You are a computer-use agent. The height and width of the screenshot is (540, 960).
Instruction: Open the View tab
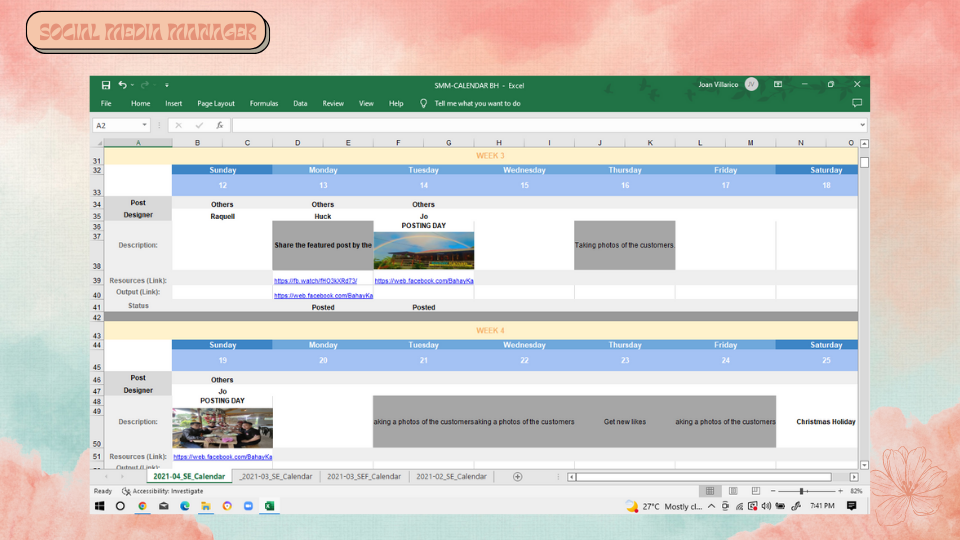click(366, 103)
